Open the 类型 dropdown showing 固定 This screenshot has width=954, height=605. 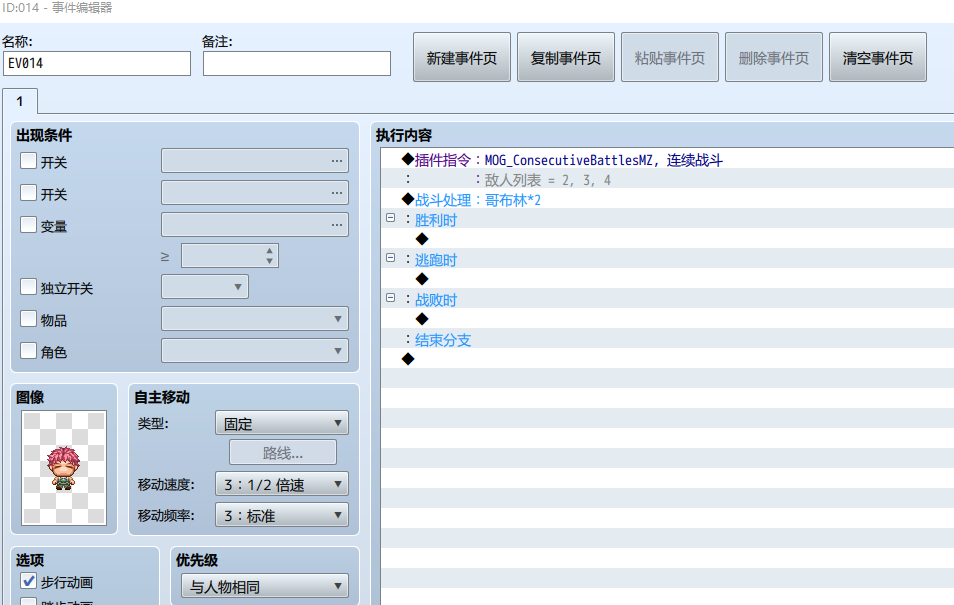[x=282, y=423]
